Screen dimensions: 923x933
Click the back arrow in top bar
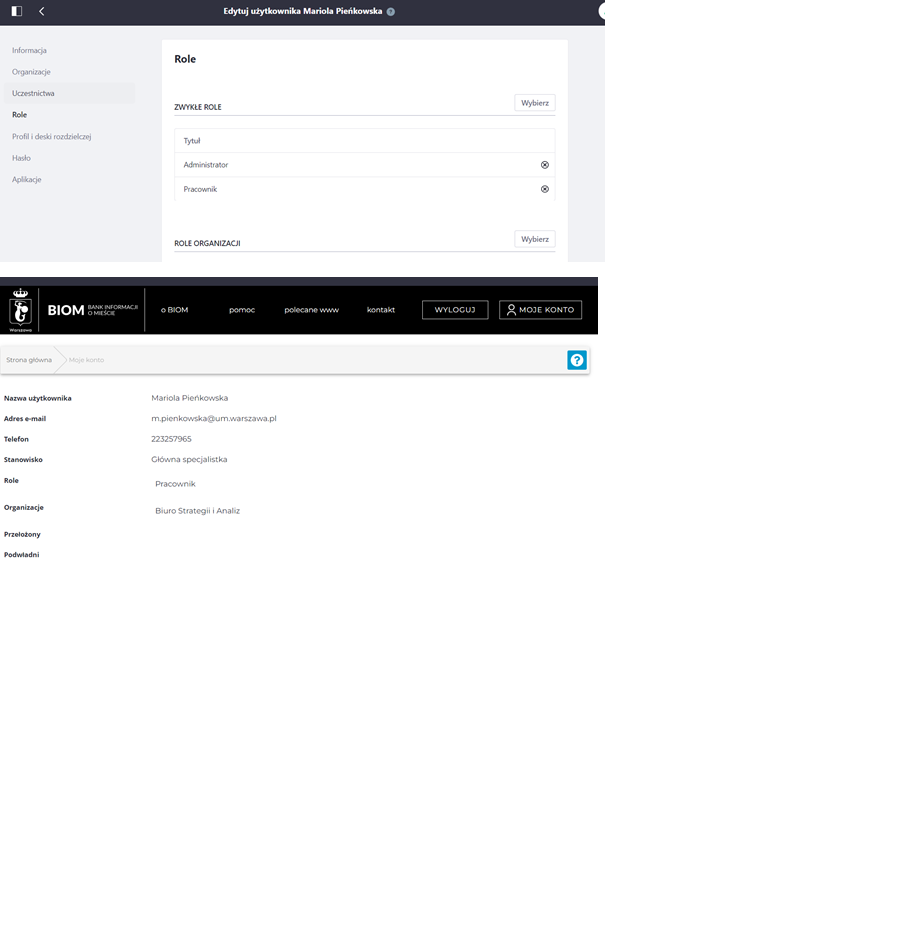point(41,11)
